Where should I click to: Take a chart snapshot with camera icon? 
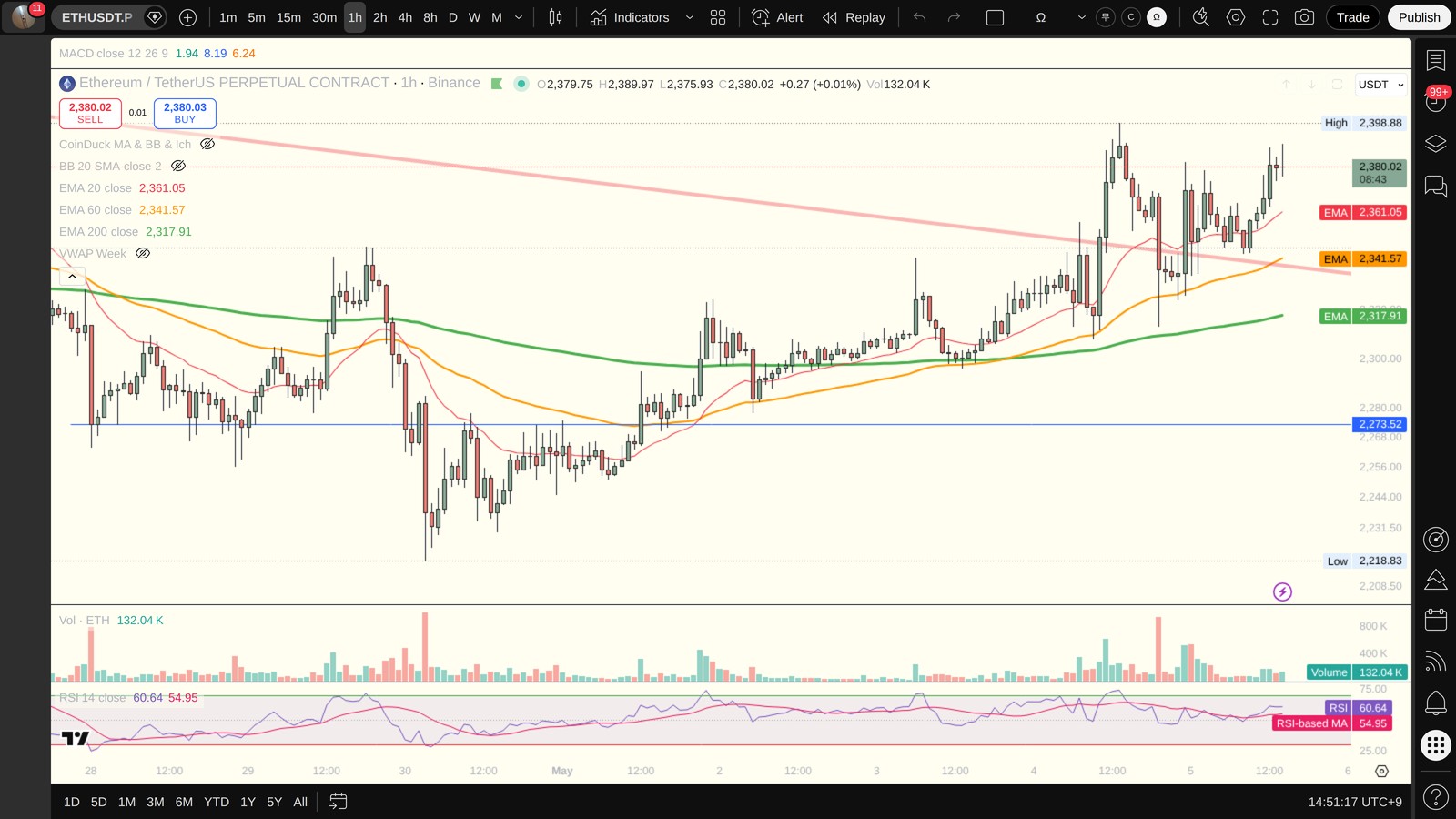[x=1304, y=17]
